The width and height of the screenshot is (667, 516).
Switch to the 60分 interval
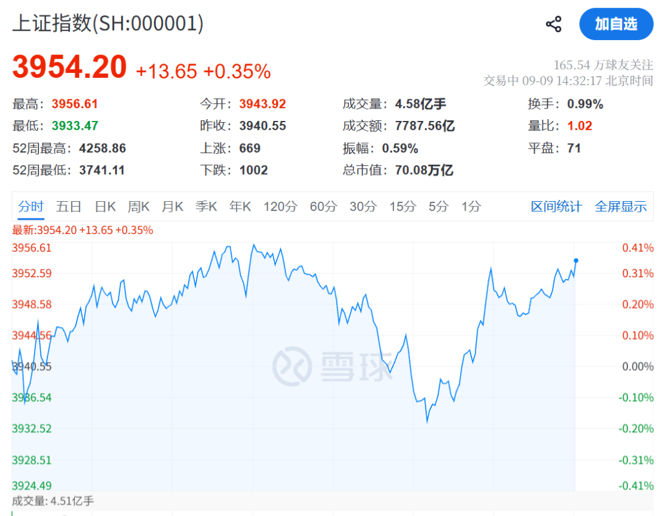(323, 207)
